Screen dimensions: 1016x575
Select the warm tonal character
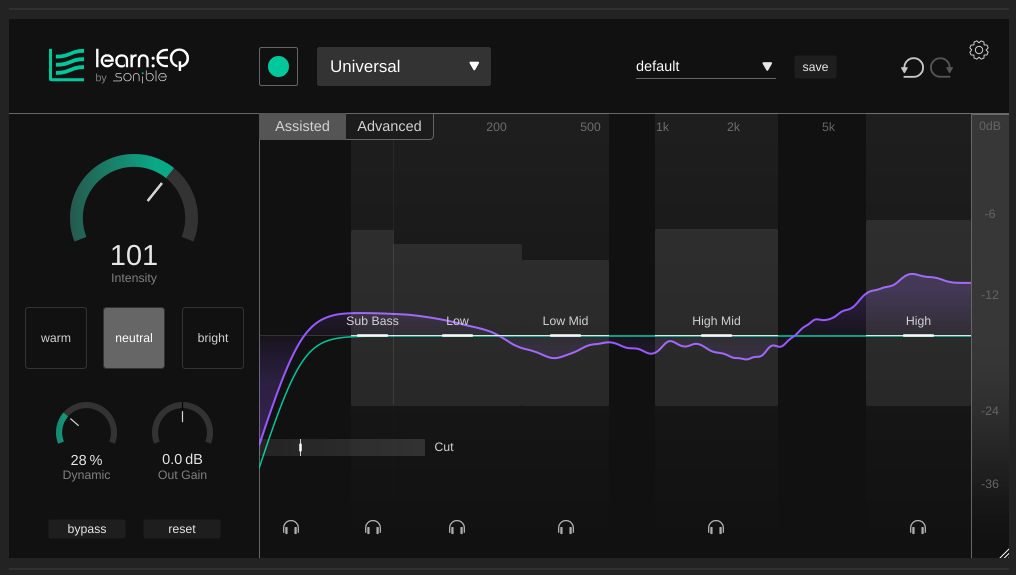coord(56,338)
